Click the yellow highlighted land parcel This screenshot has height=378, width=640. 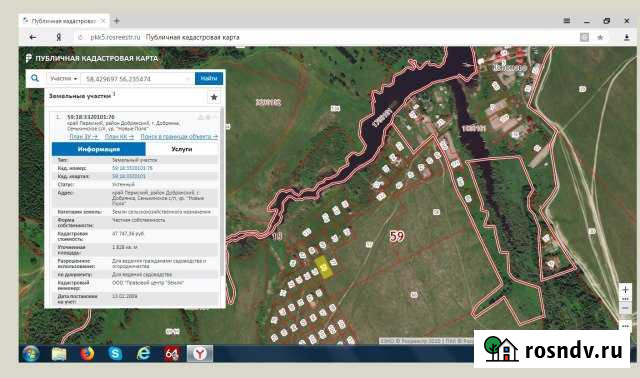[324, 268]
